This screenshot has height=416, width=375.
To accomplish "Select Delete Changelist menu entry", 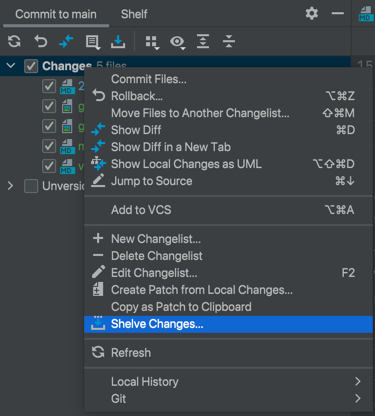I will click(x=228, y=256).
